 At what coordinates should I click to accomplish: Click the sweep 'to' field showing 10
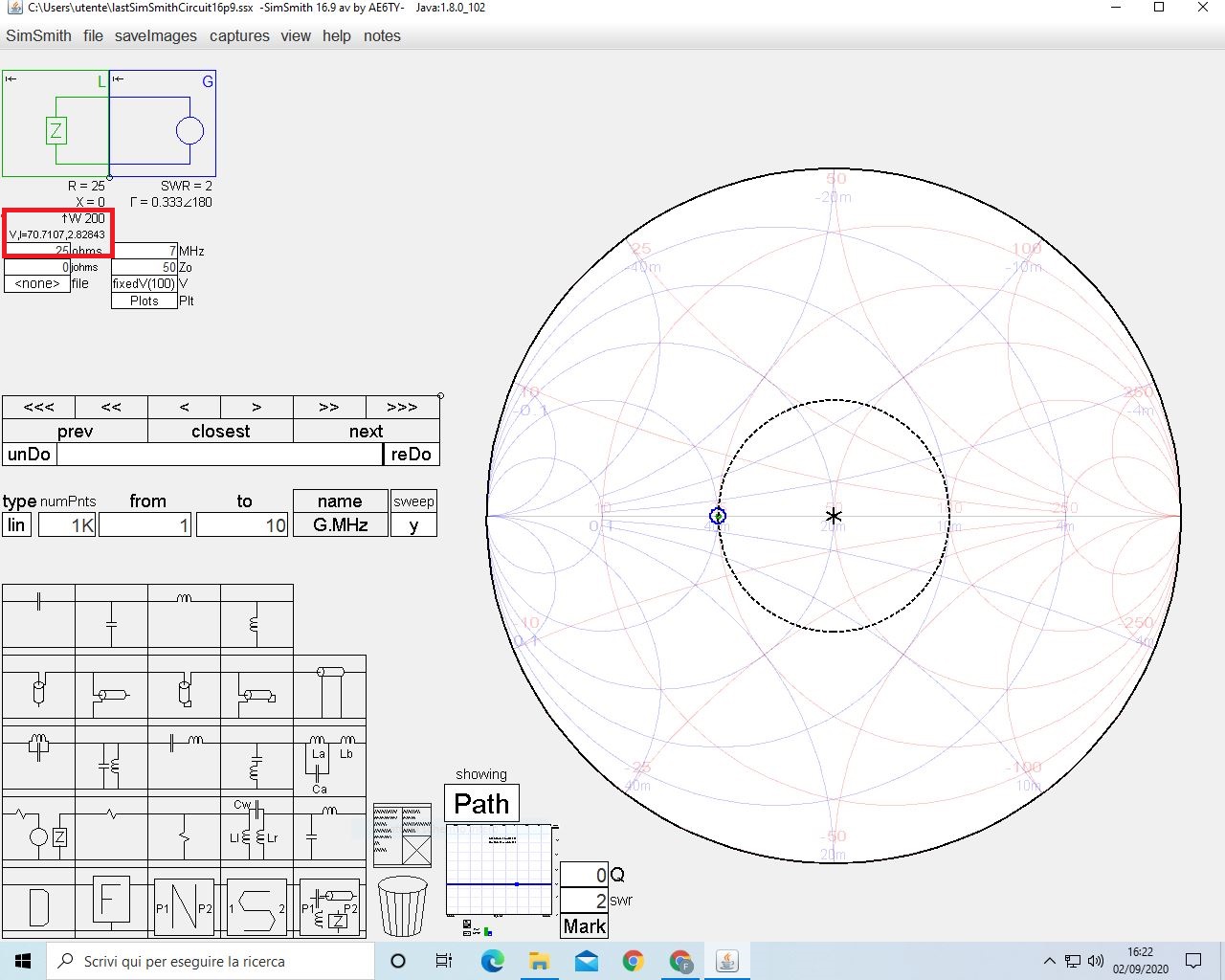pos(242,525)
